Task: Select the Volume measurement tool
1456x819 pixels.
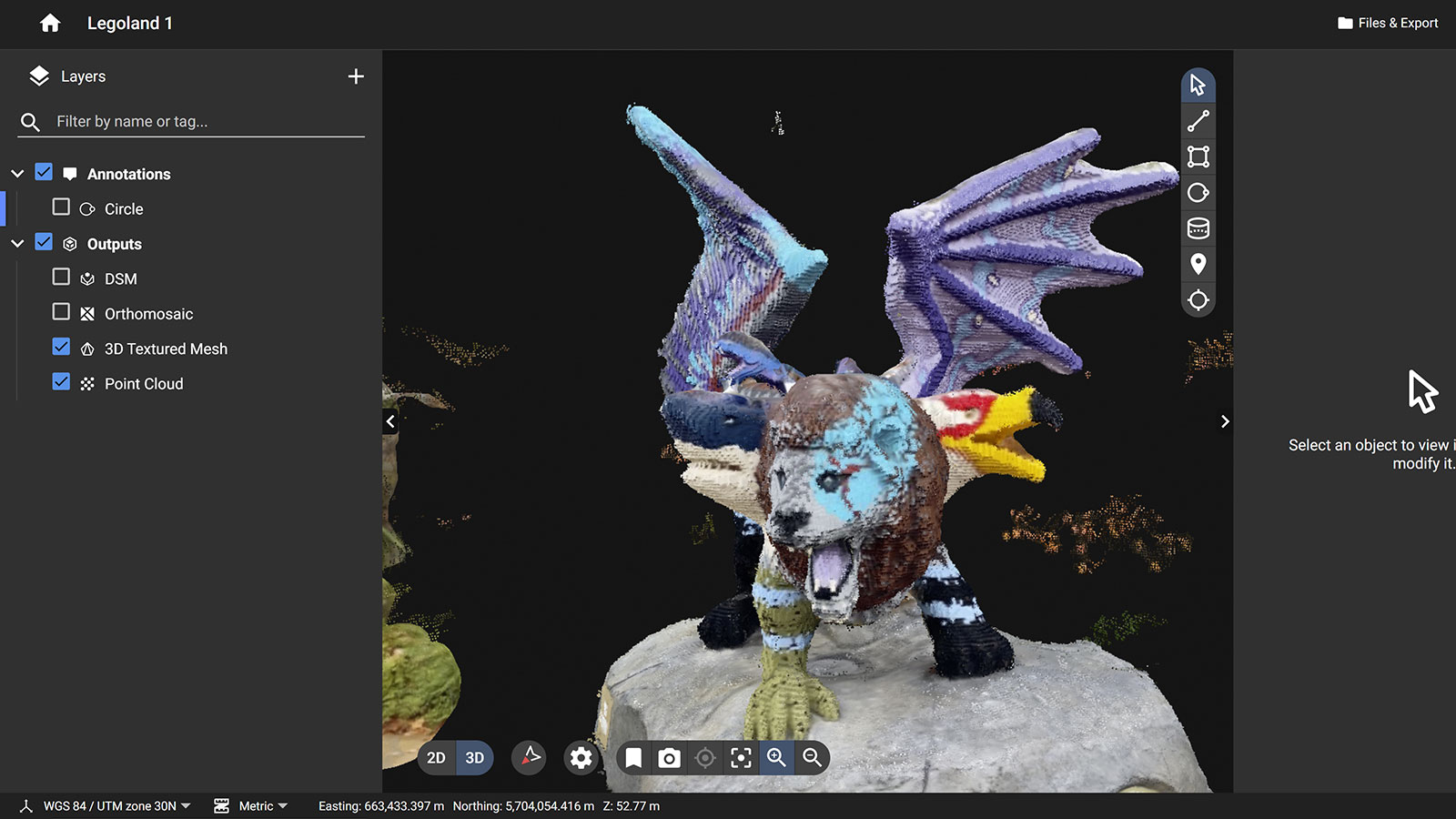Action: 1198,228
